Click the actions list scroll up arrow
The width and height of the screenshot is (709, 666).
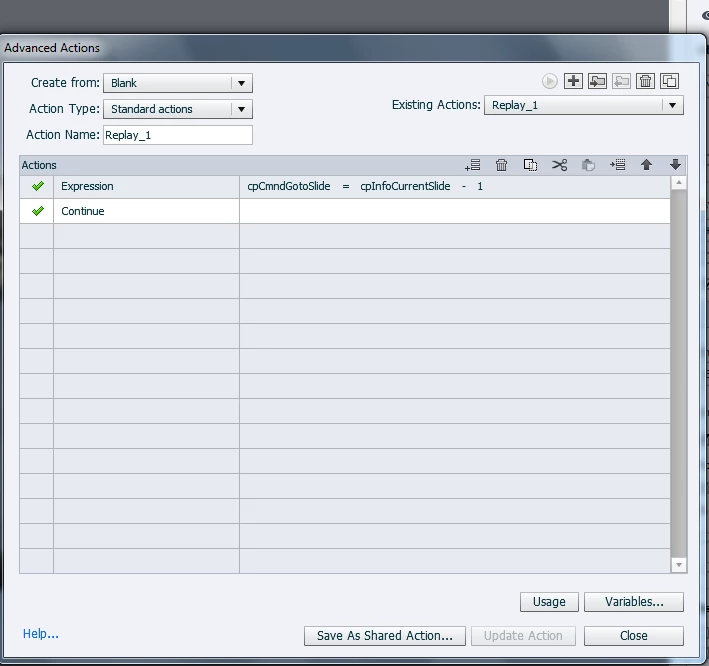click(679, 183)
